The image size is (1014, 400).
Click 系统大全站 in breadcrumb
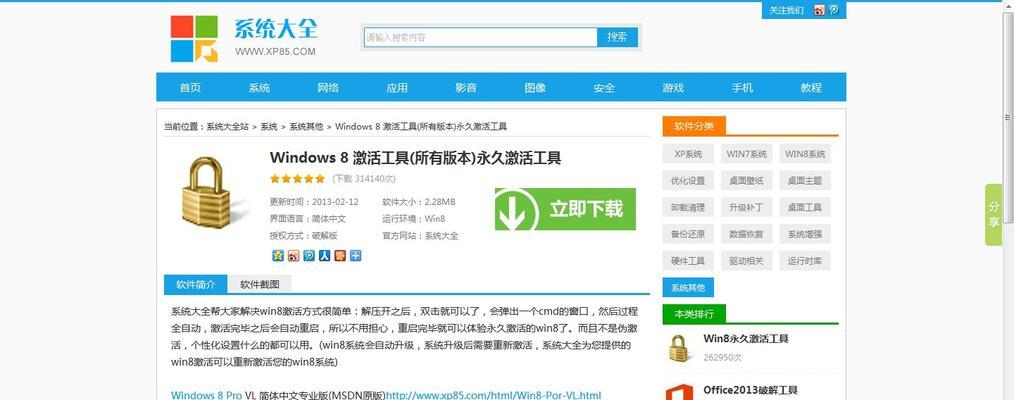(228, 127)
